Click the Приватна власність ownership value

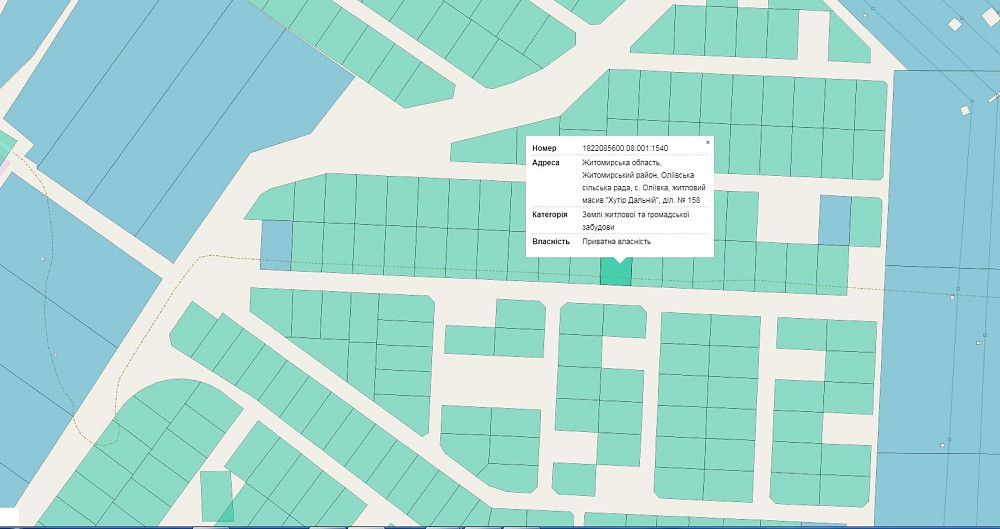click(x=616, y=241)
